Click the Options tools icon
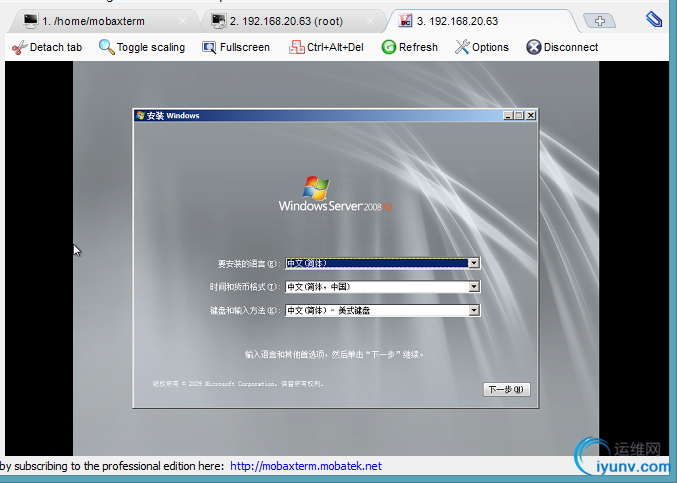The width and height of the screenshot is (677, 483). coord(462,47)
